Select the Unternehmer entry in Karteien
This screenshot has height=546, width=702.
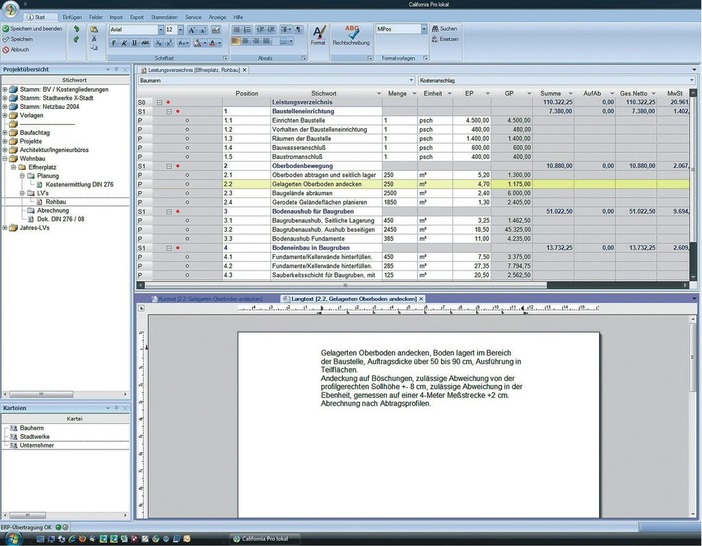coord(37,444)
